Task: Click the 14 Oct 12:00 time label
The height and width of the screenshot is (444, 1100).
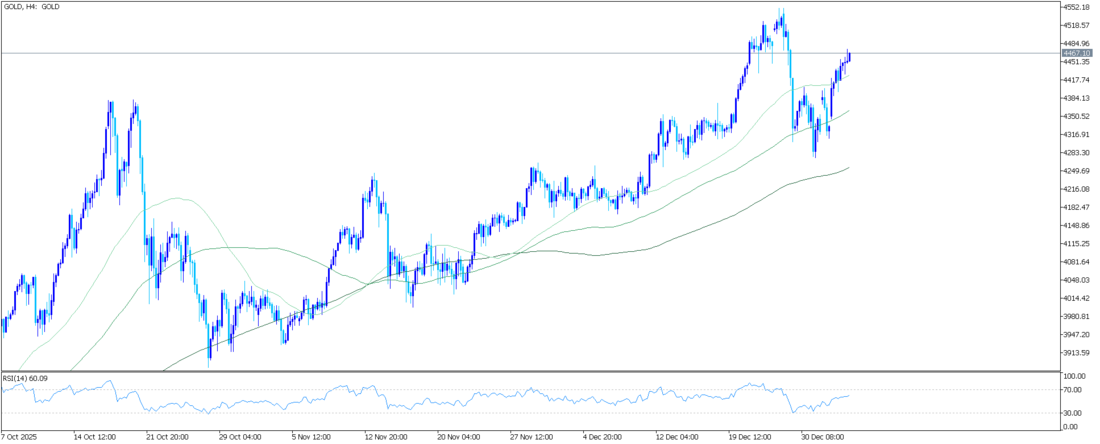Action: coord(96,437)
